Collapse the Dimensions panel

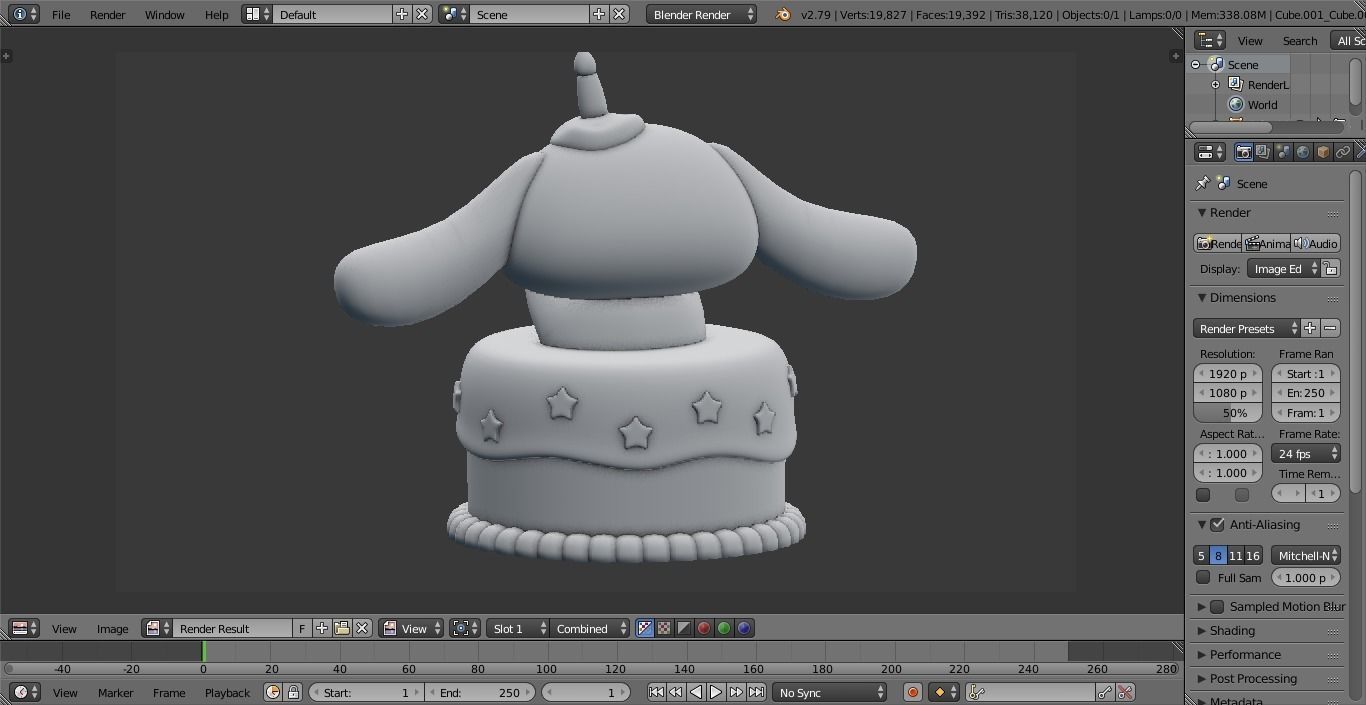coord(1203,297)
